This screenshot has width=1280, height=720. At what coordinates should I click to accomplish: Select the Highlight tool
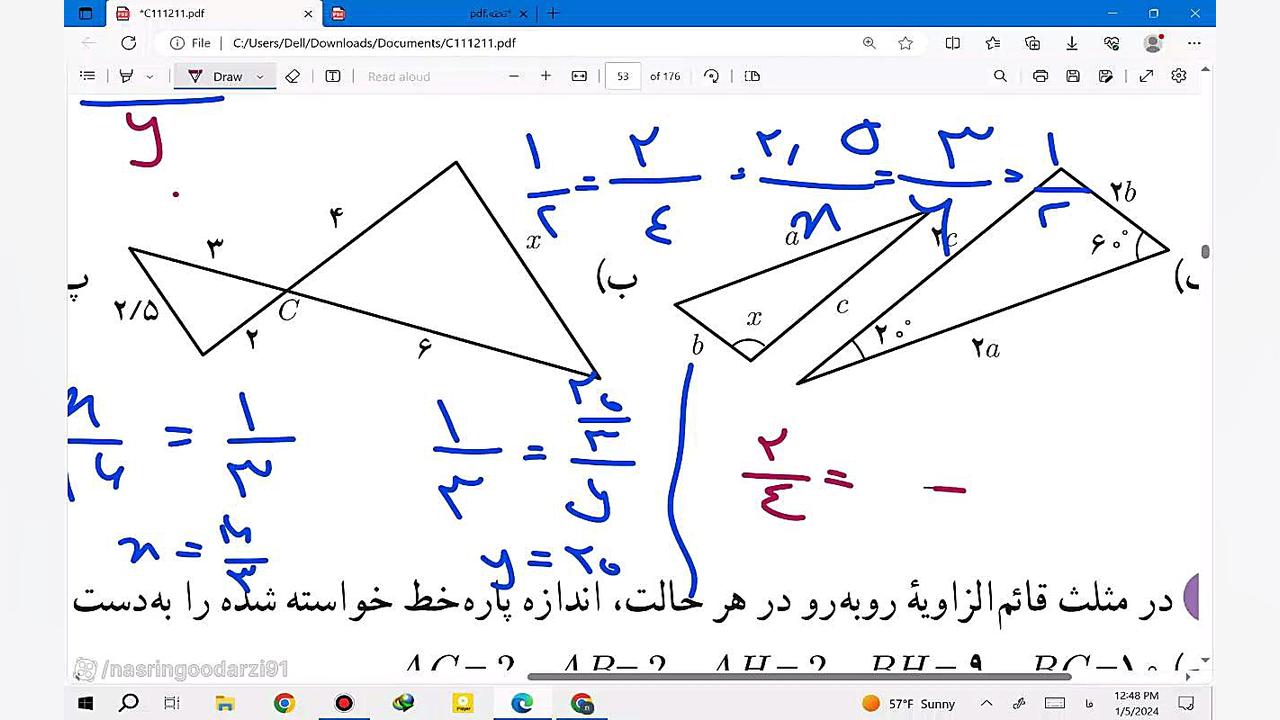click(126, 76)
